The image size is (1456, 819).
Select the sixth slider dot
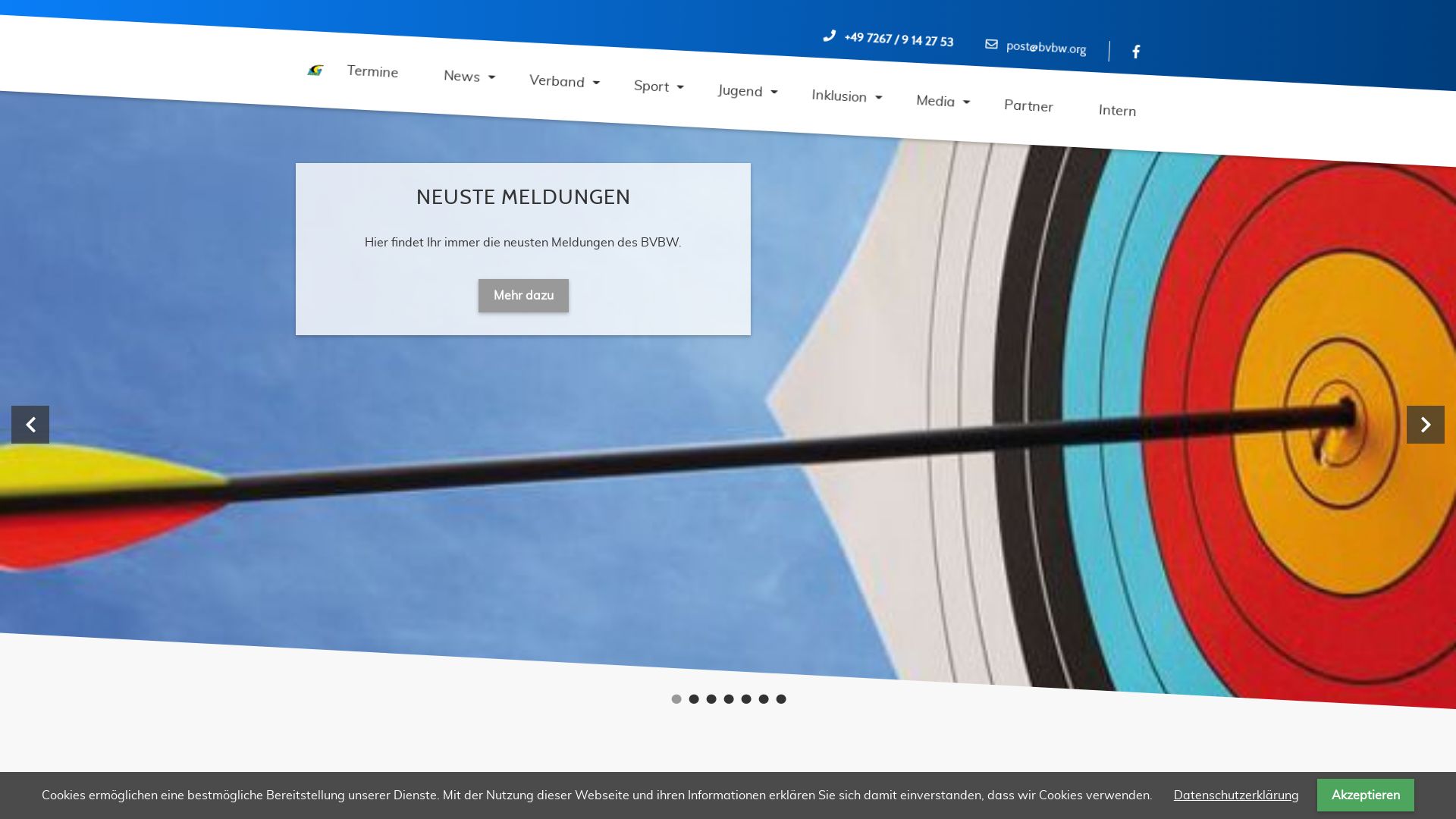764,699
